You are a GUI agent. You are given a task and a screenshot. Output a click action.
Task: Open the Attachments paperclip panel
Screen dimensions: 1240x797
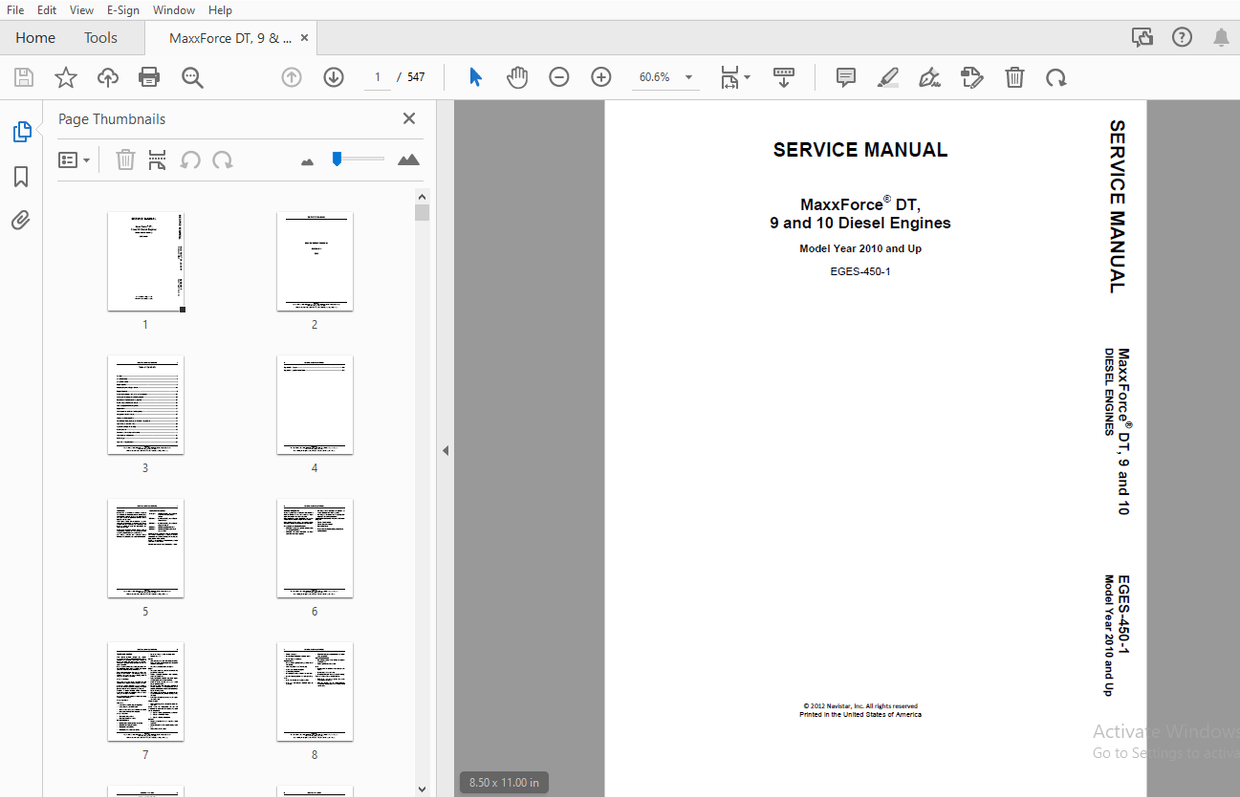click(x=20, y=220)
